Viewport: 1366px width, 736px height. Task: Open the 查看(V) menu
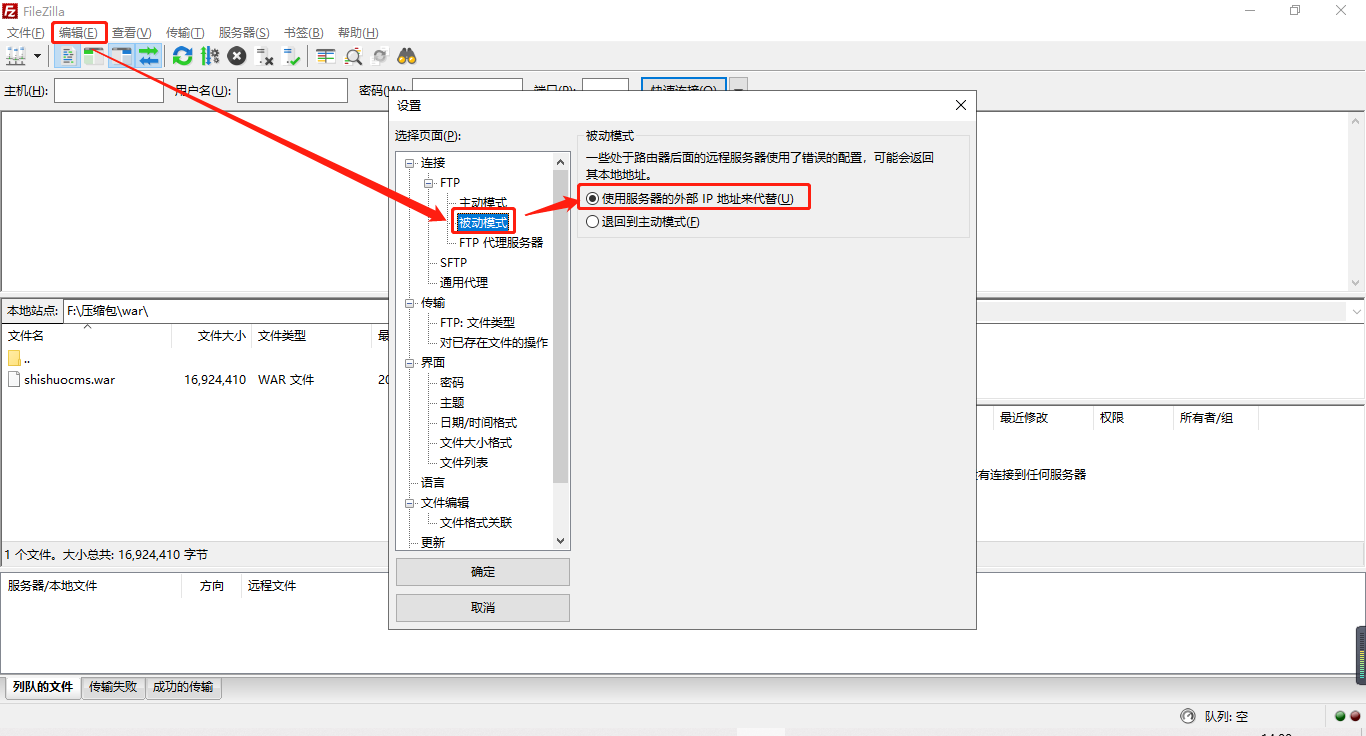tap(131, 33)
